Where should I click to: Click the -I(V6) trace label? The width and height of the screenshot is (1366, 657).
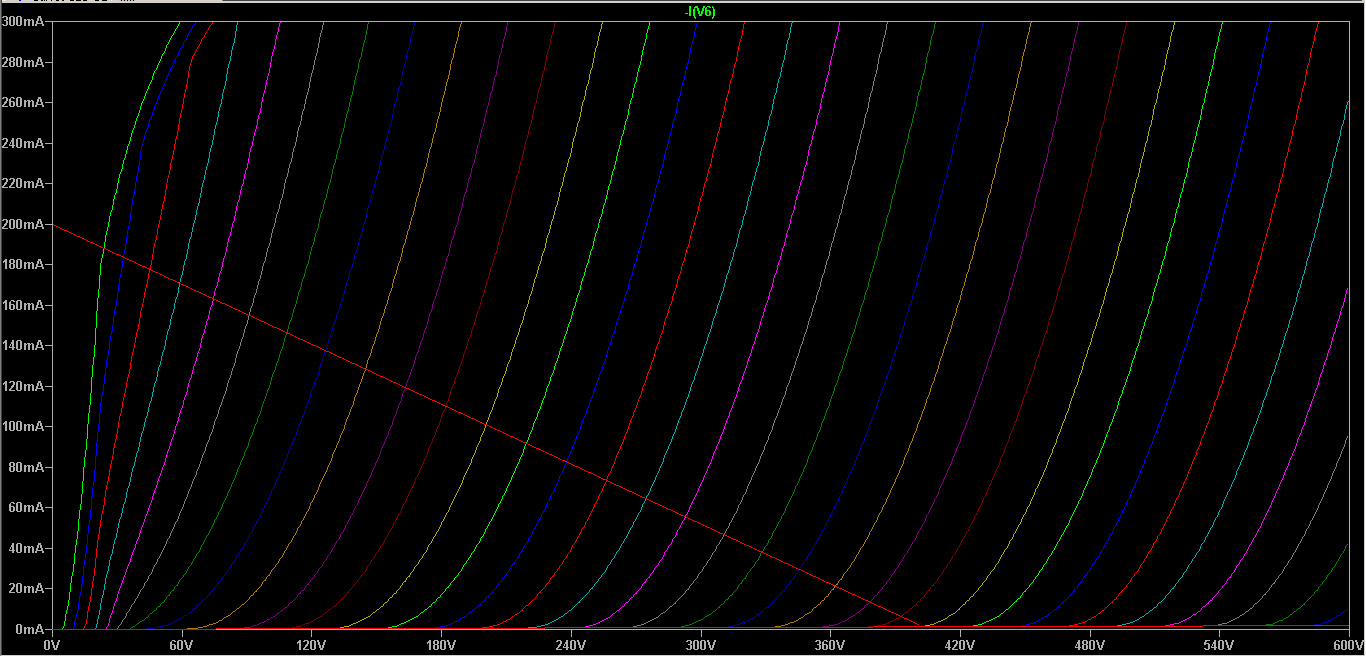point(699,11)
